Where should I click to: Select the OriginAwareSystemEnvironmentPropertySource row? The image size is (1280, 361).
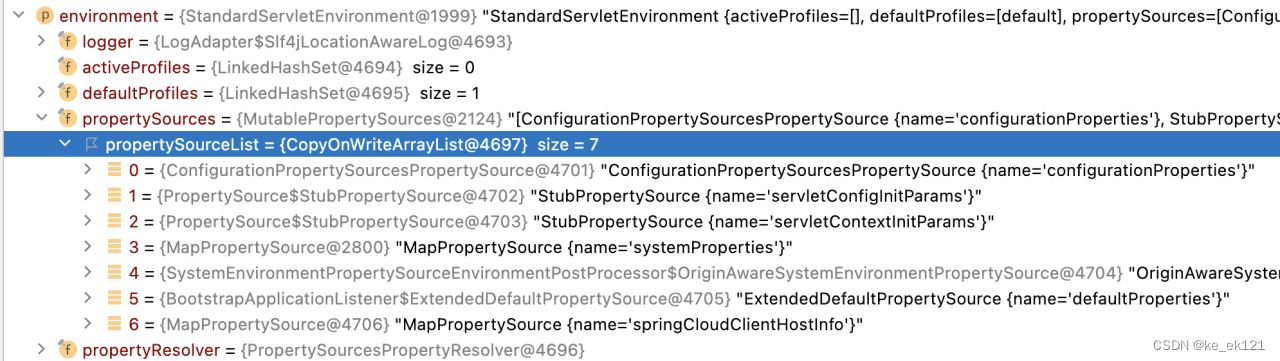[640, 273]
